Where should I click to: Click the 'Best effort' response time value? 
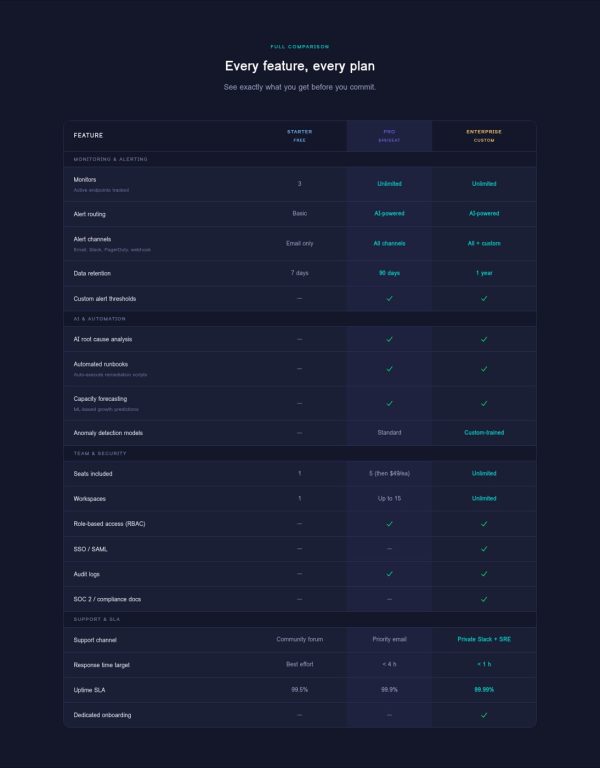pos(300,664)
